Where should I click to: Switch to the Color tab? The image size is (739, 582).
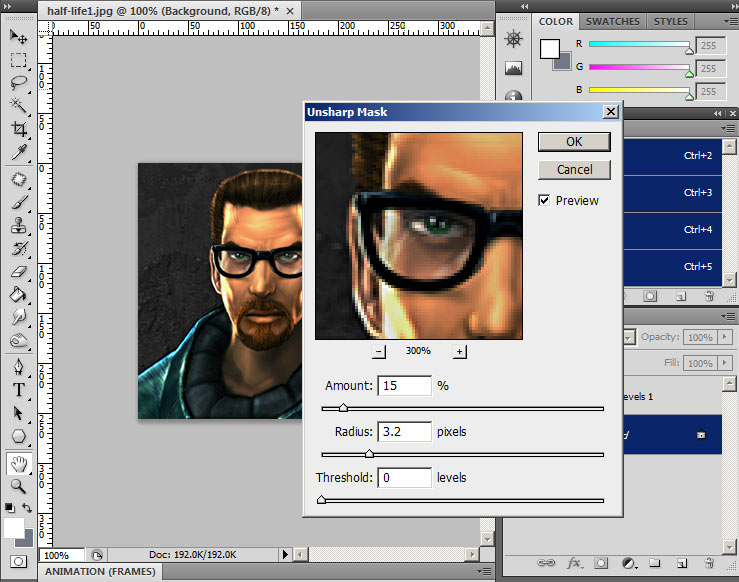click(556, 22)
